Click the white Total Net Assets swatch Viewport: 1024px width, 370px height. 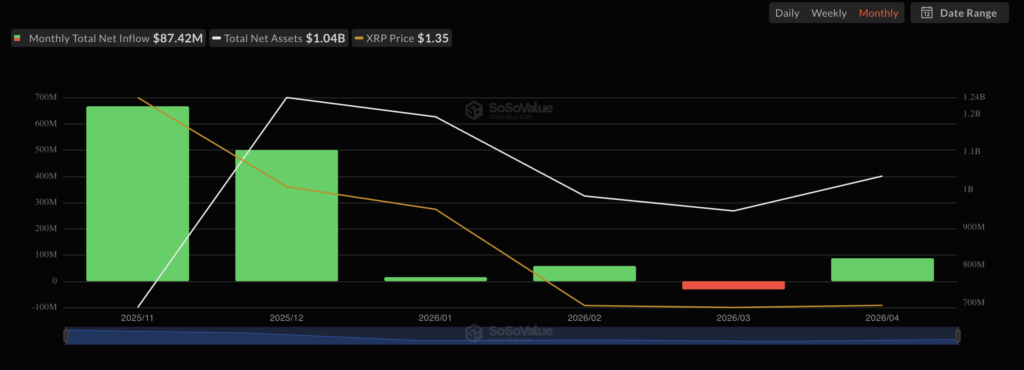tap(217, 39)
